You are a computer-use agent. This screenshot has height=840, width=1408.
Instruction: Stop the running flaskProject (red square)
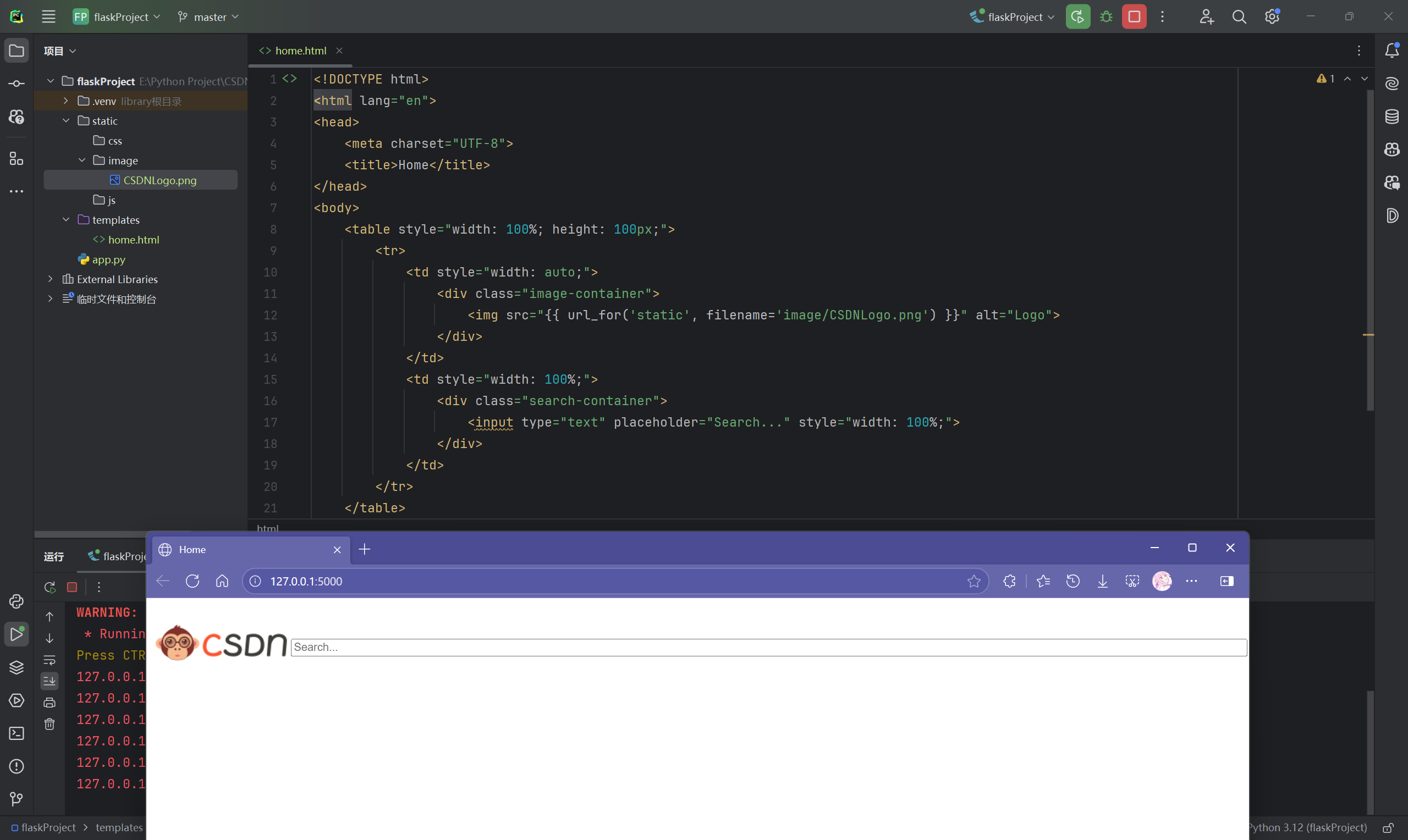coord(1134,16)
